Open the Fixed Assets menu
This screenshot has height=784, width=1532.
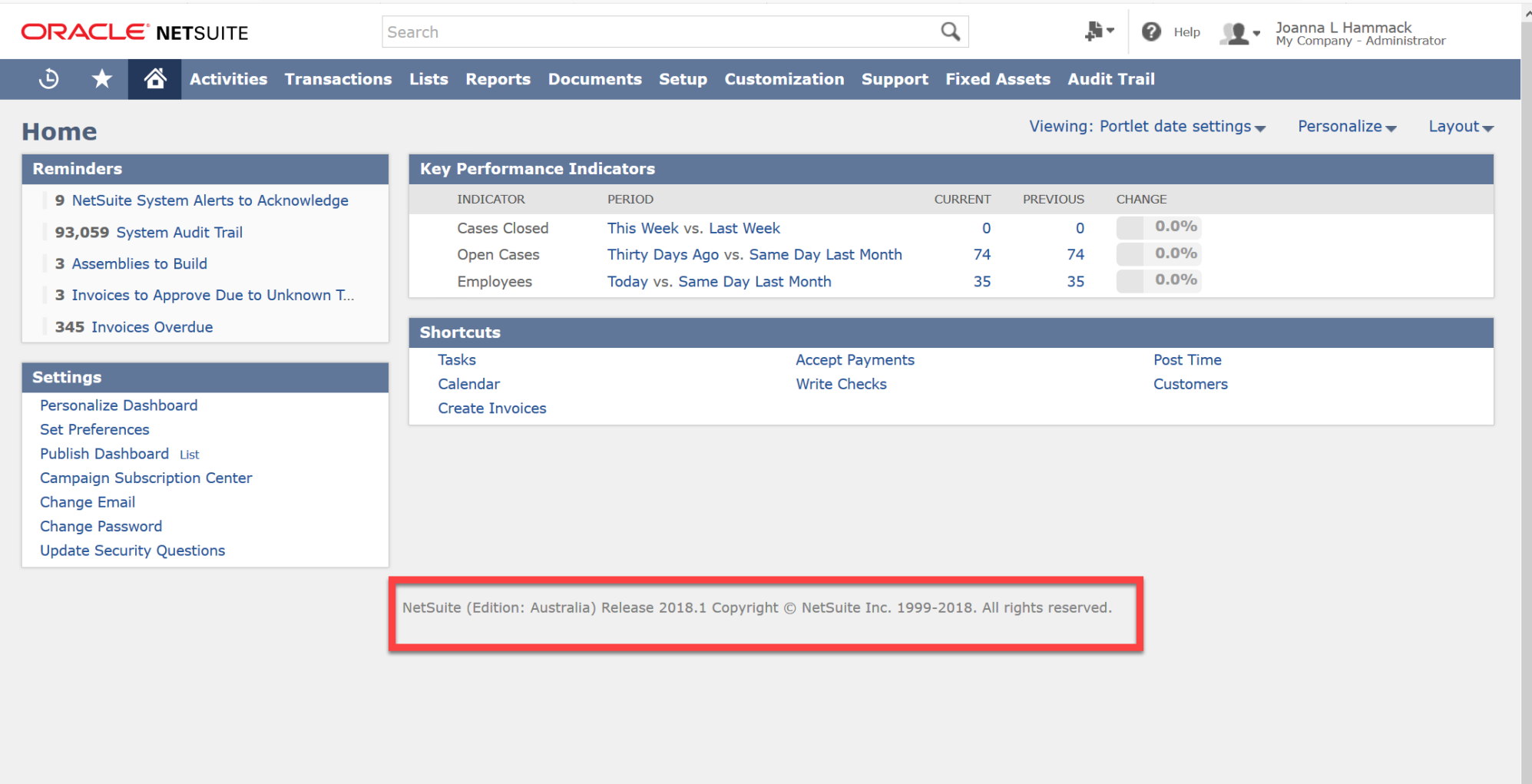click(x=998, y=79)
